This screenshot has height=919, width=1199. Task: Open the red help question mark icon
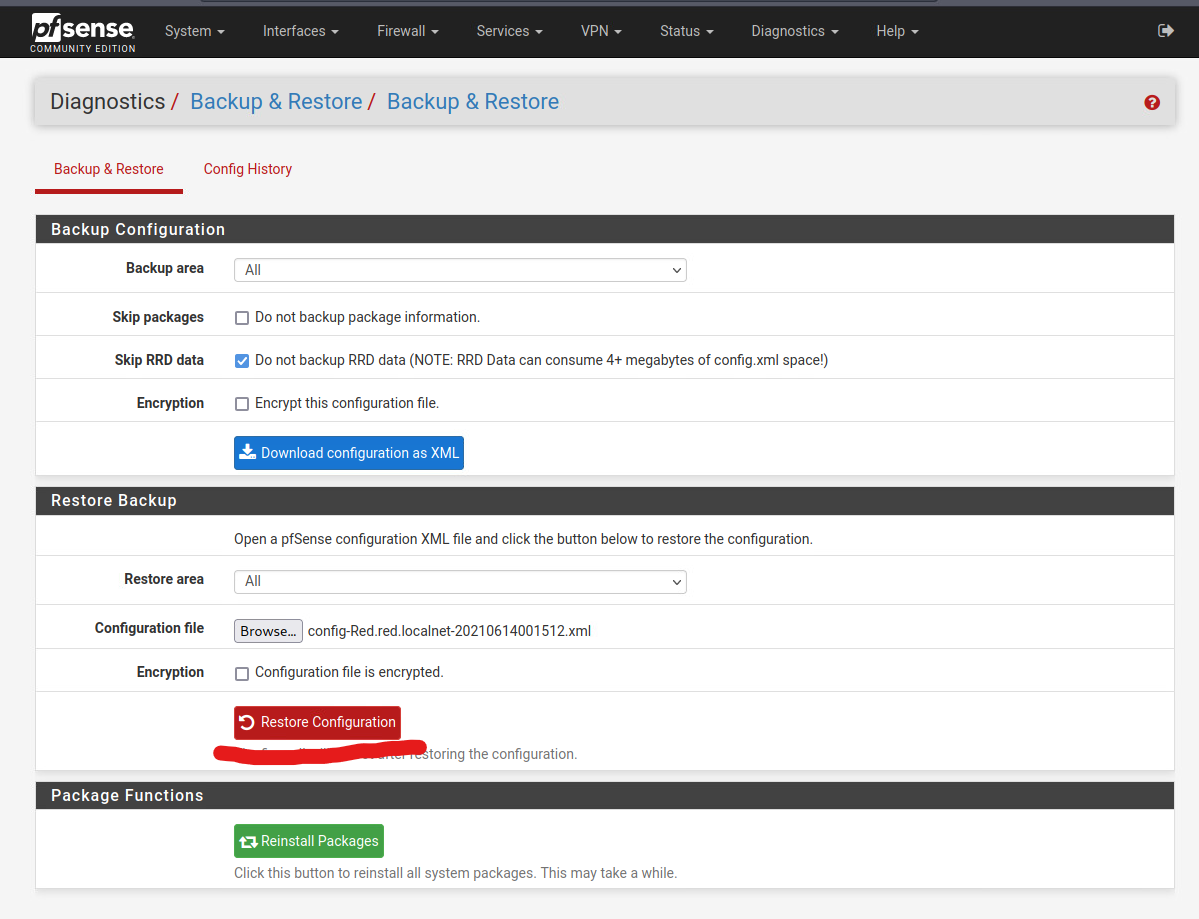tap(1152, 102)
